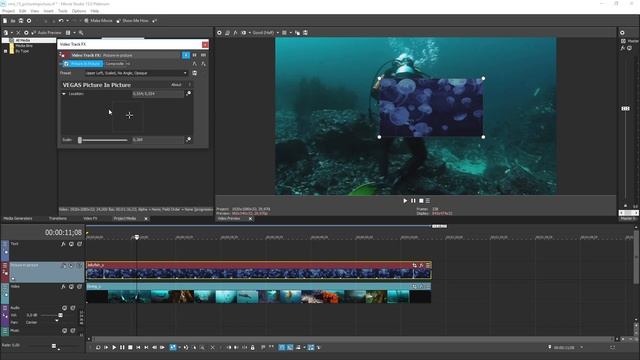Toggle Auto Preview in Project Media
The image size is (640, 360).
[x=46, y=33]
